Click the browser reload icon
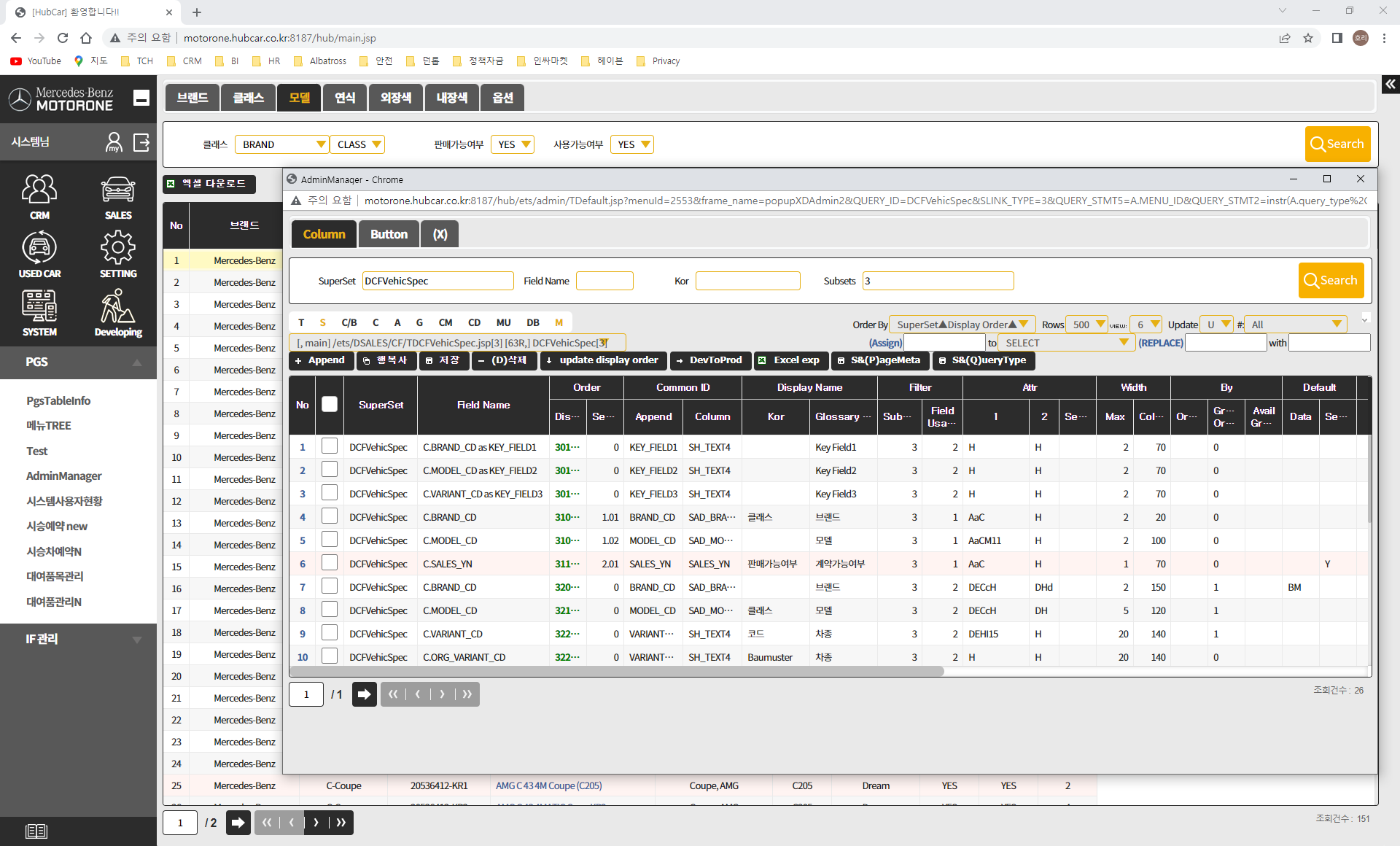The width and height of the screenshot is (1400, 846). pyautogui.click(x=63, y=38)
